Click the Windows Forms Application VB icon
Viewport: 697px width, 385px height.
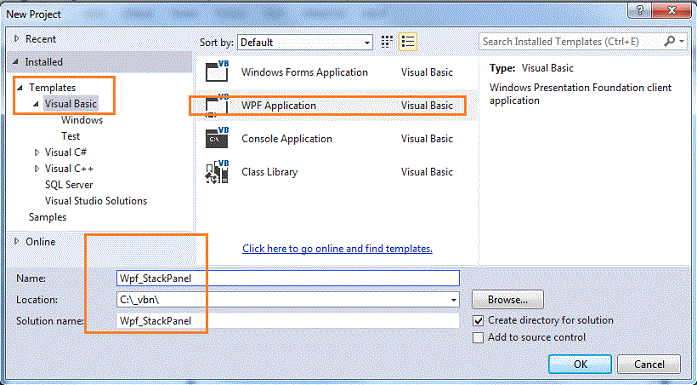coord(217,72)
